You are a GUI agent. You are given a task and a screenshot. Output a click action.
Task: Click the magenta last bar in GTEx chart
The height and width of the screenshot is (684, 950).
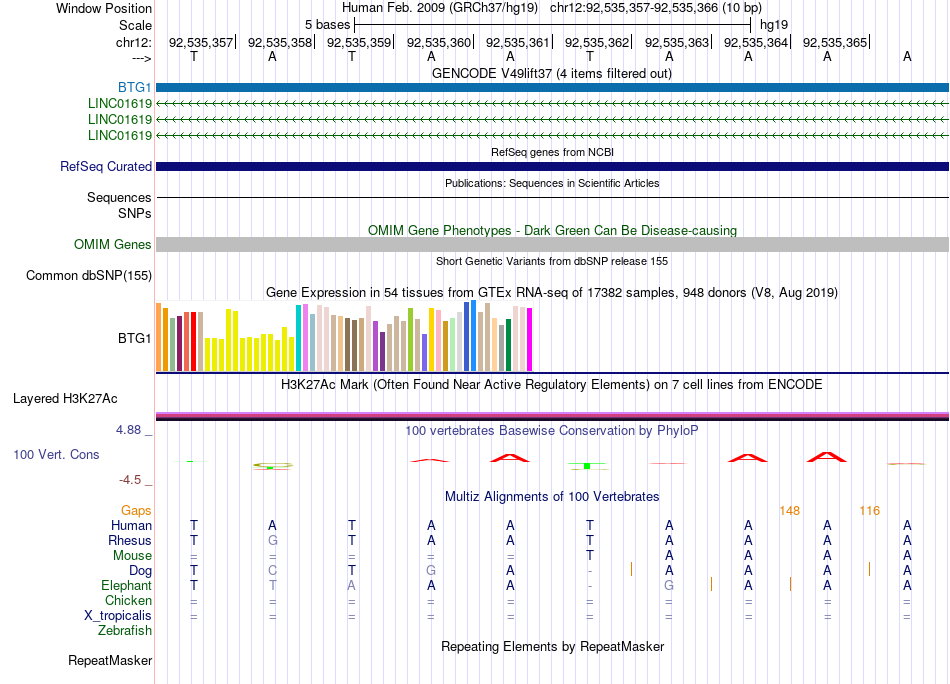click(x=529, y=339)
